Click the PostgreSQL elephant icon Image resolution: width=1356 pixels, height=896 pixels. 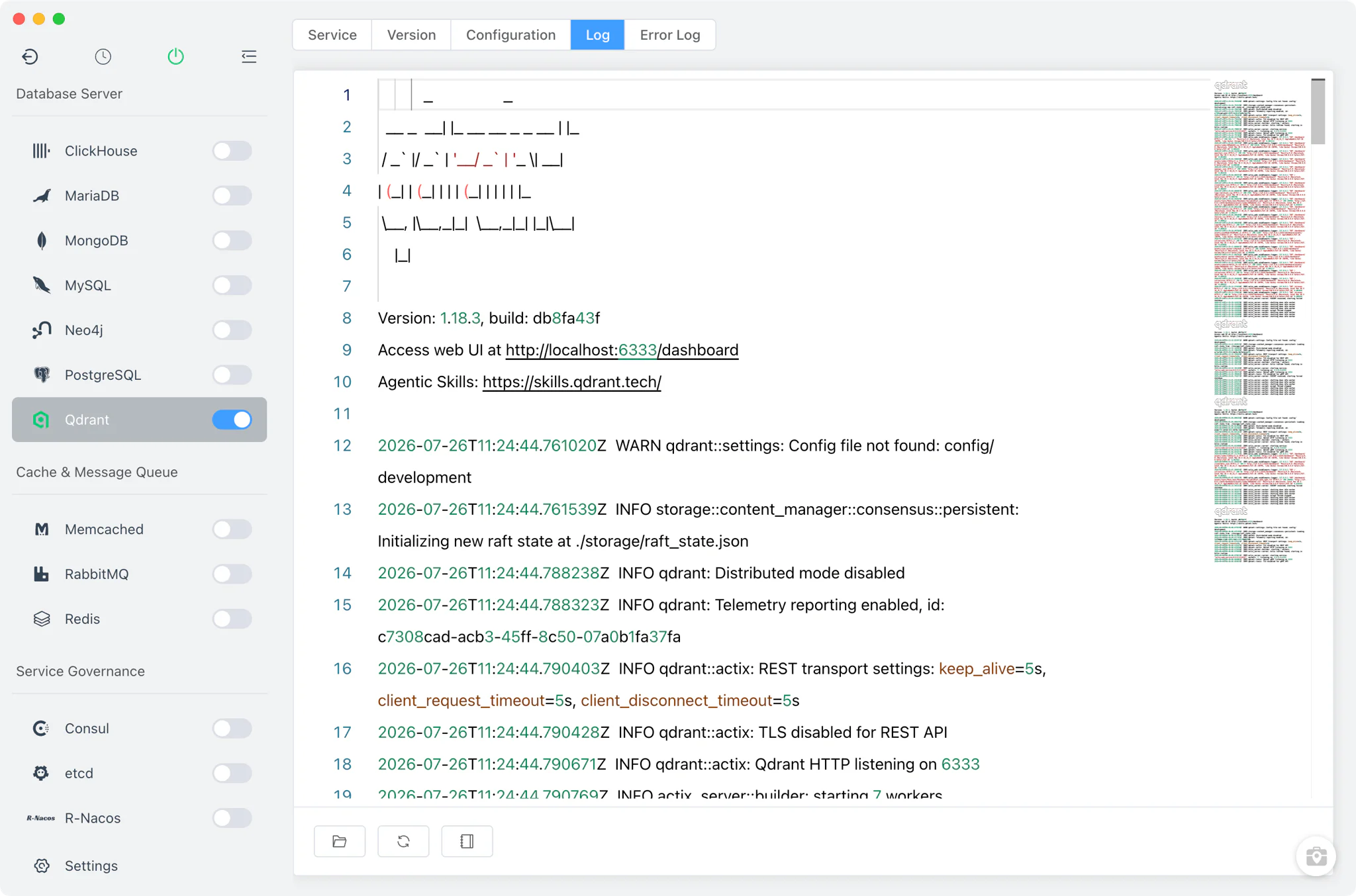[41, 375]
